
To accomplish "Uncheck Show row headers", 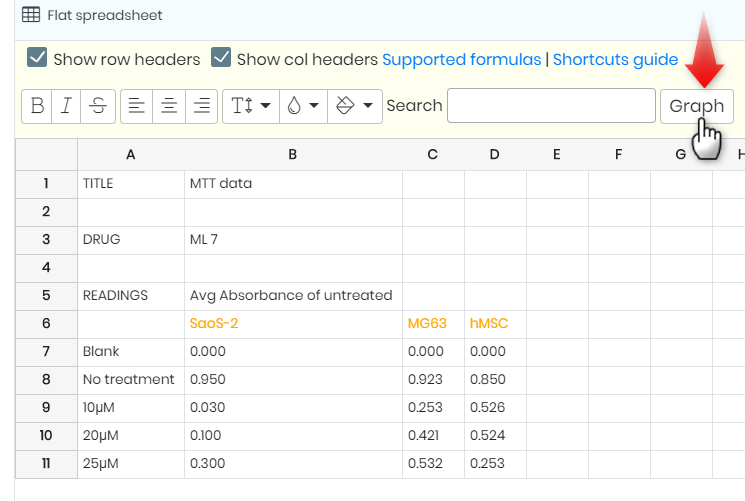I will [x=37, y=58].
